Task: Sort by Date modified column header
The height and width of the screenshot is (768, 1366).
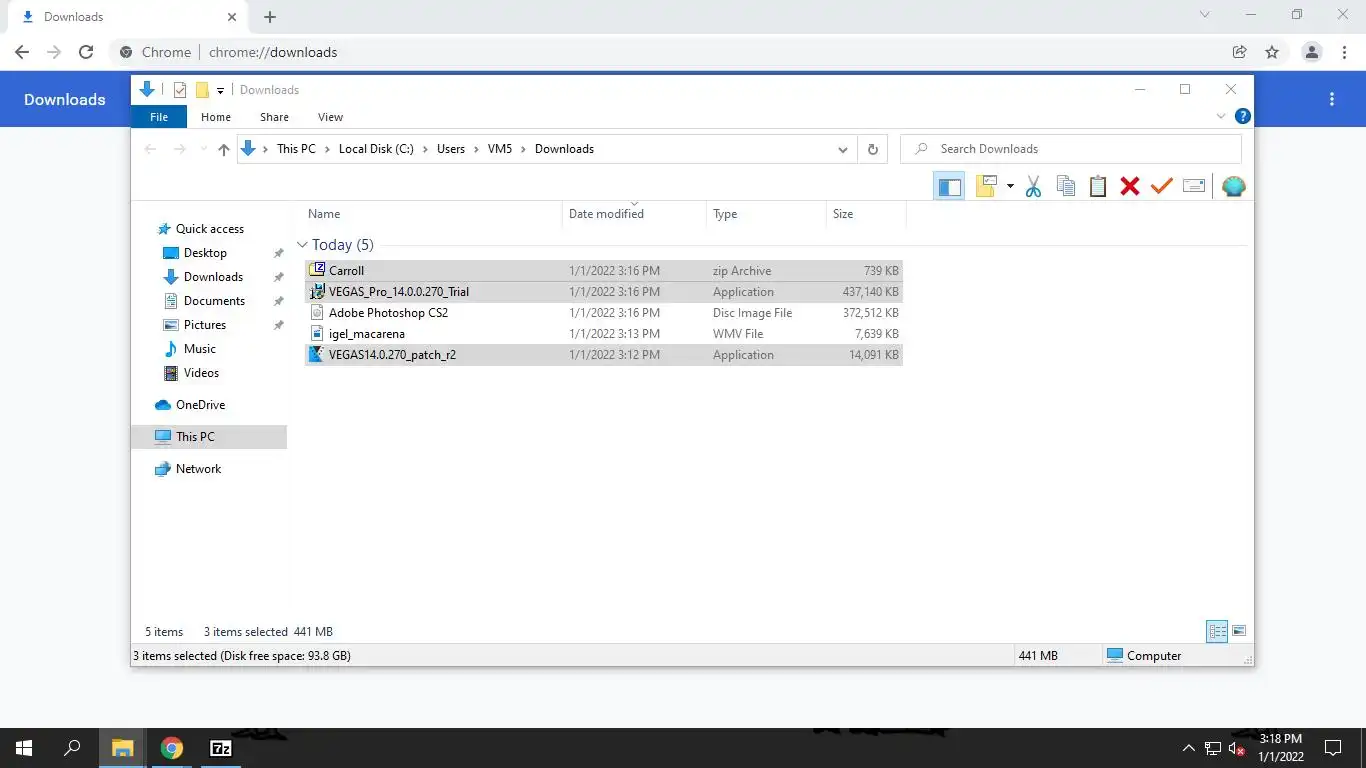Action: 606,214
